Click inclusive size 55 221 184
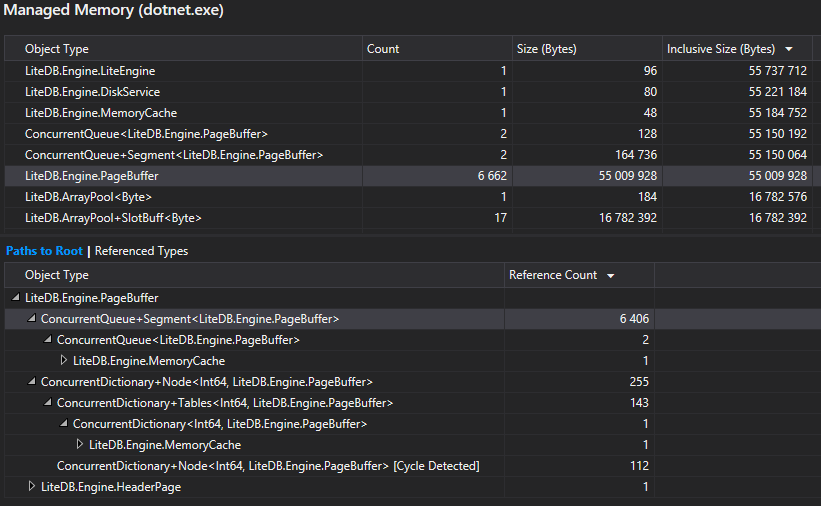 point(778,92)
